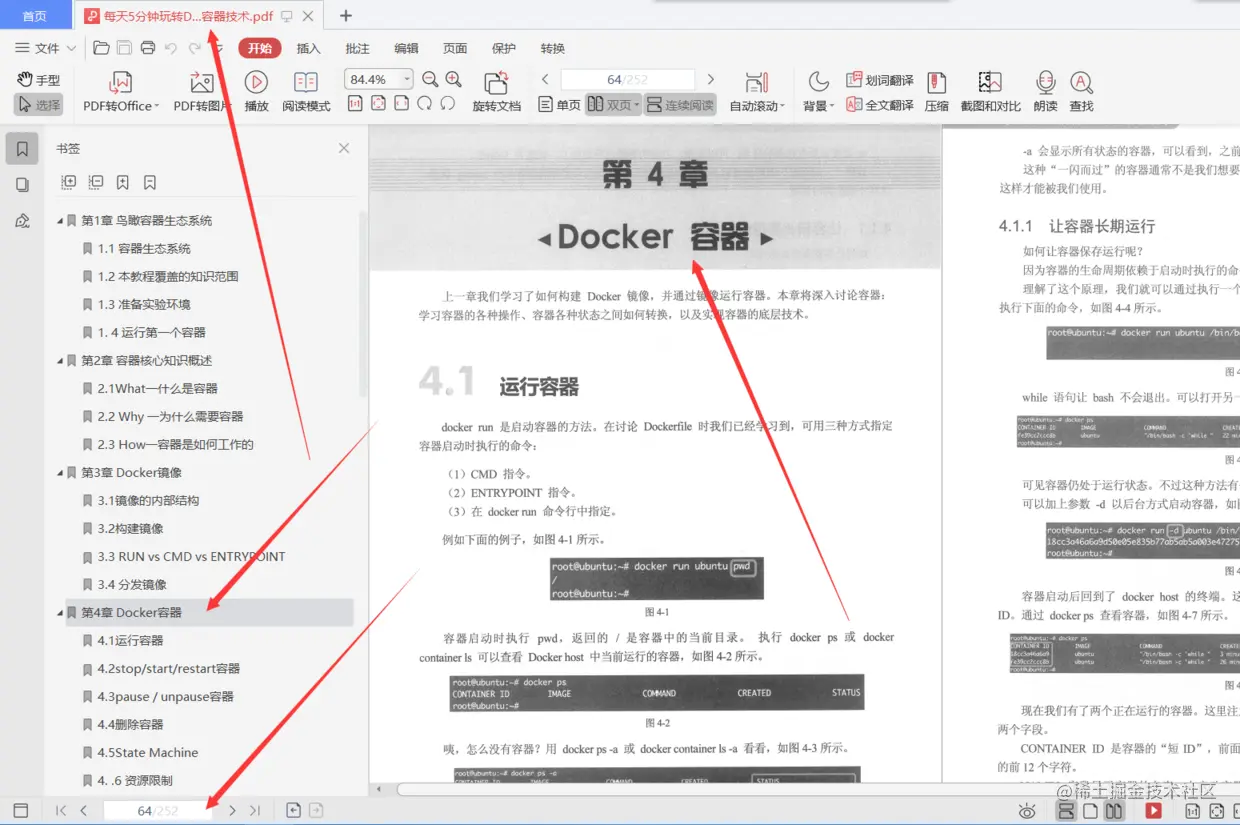This screenshot has width=1240, height=825.
Task: Toggle 单页 single page view
Action: tap(559, 105)
